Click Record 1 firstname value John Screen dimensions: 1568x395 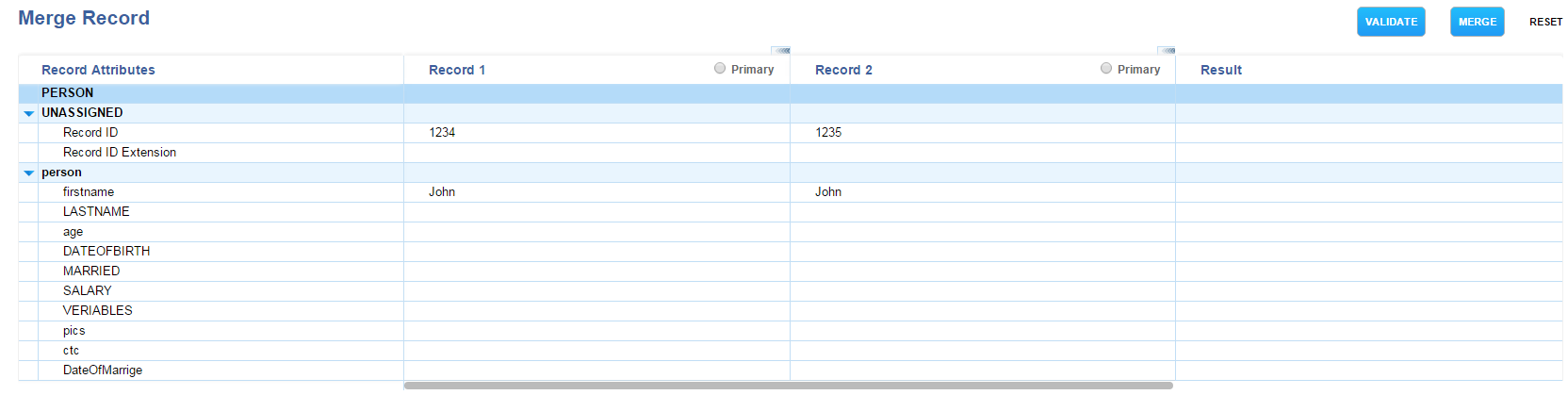pyautogui.click(x=442, y=192)
